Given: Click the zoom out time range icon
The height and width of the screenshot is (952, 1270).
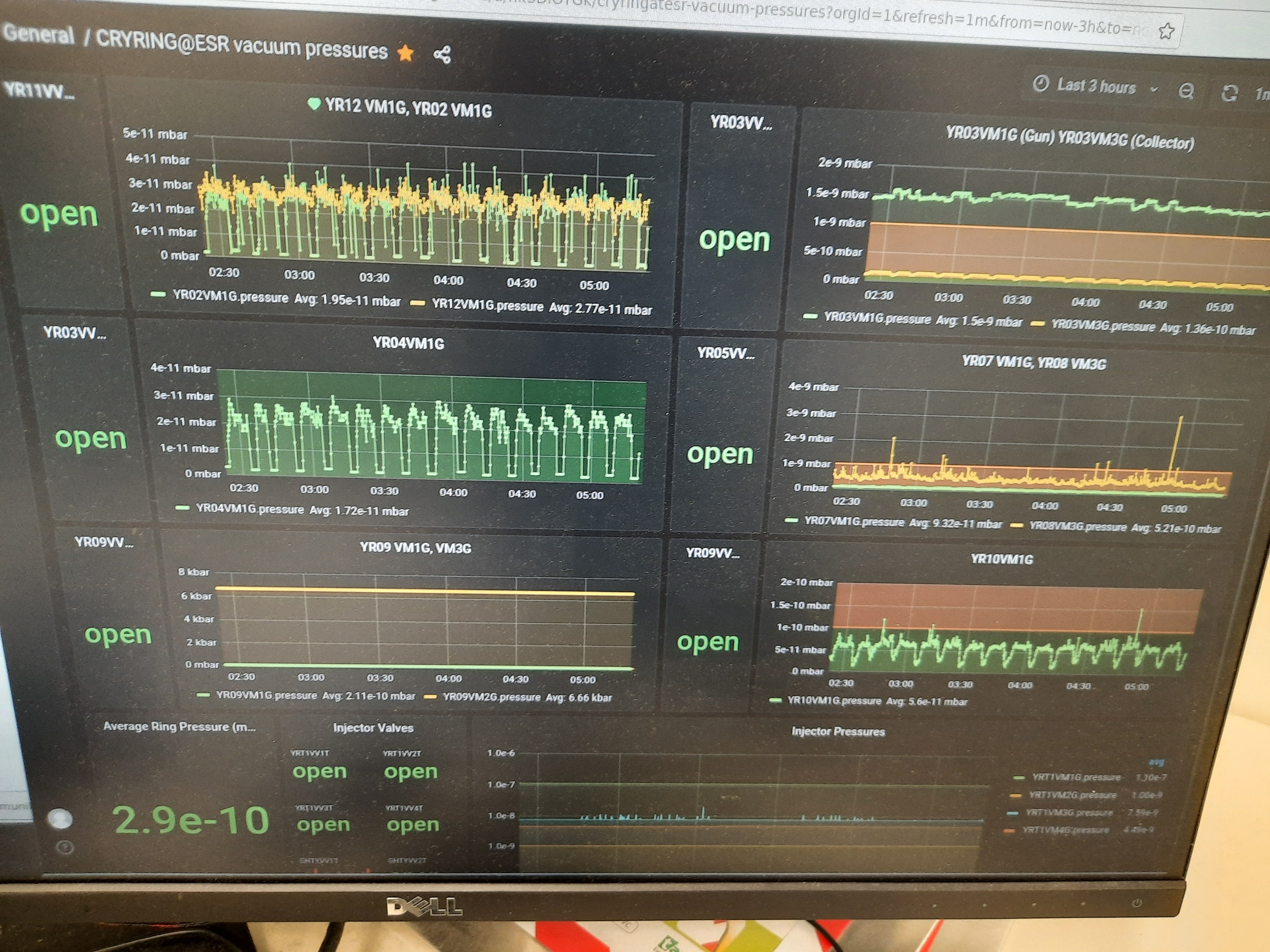Looking at the screenshot, I should pos(1186,91).
